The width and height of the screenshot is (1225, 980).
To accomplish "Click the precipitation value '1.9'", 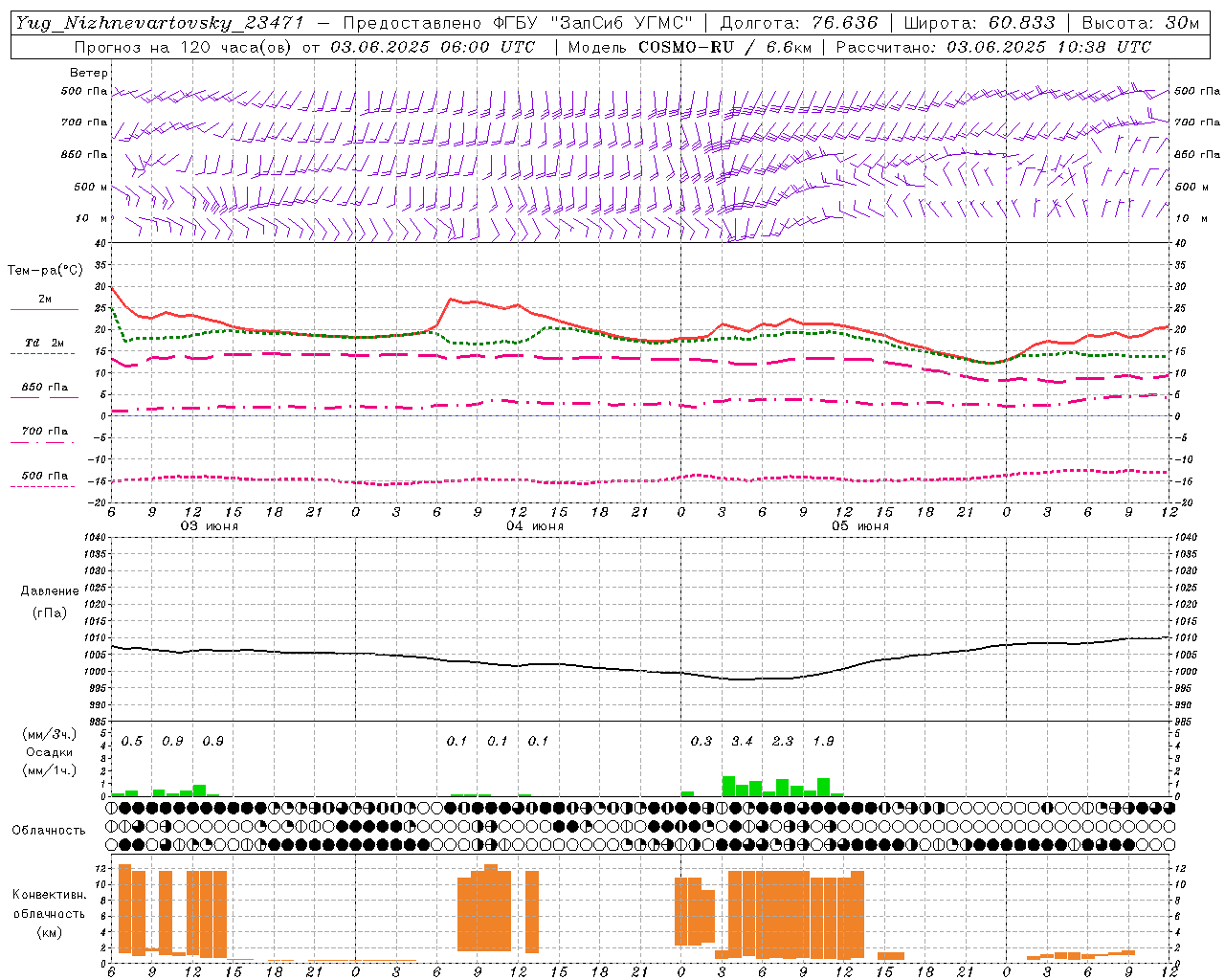I will [x=823, y=741].
